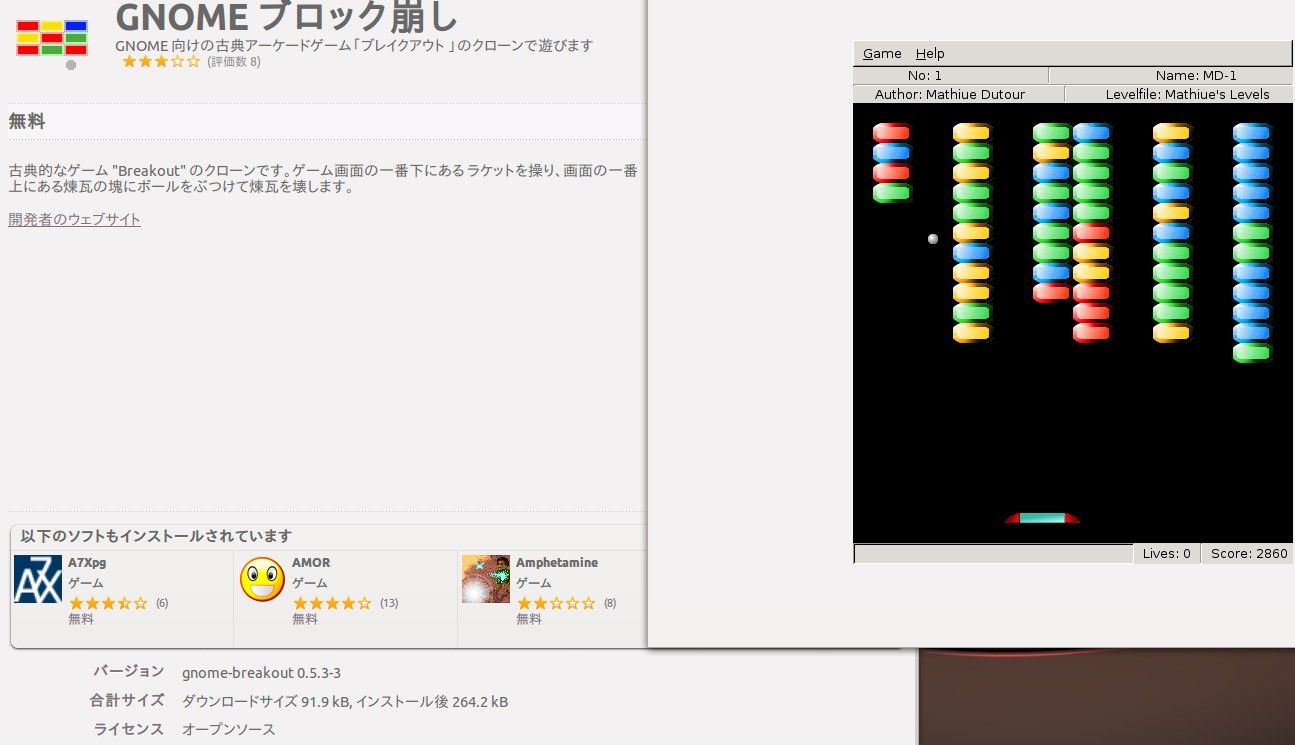
Task: Open the 開発者のウェブサイト link
Action: 75,220
